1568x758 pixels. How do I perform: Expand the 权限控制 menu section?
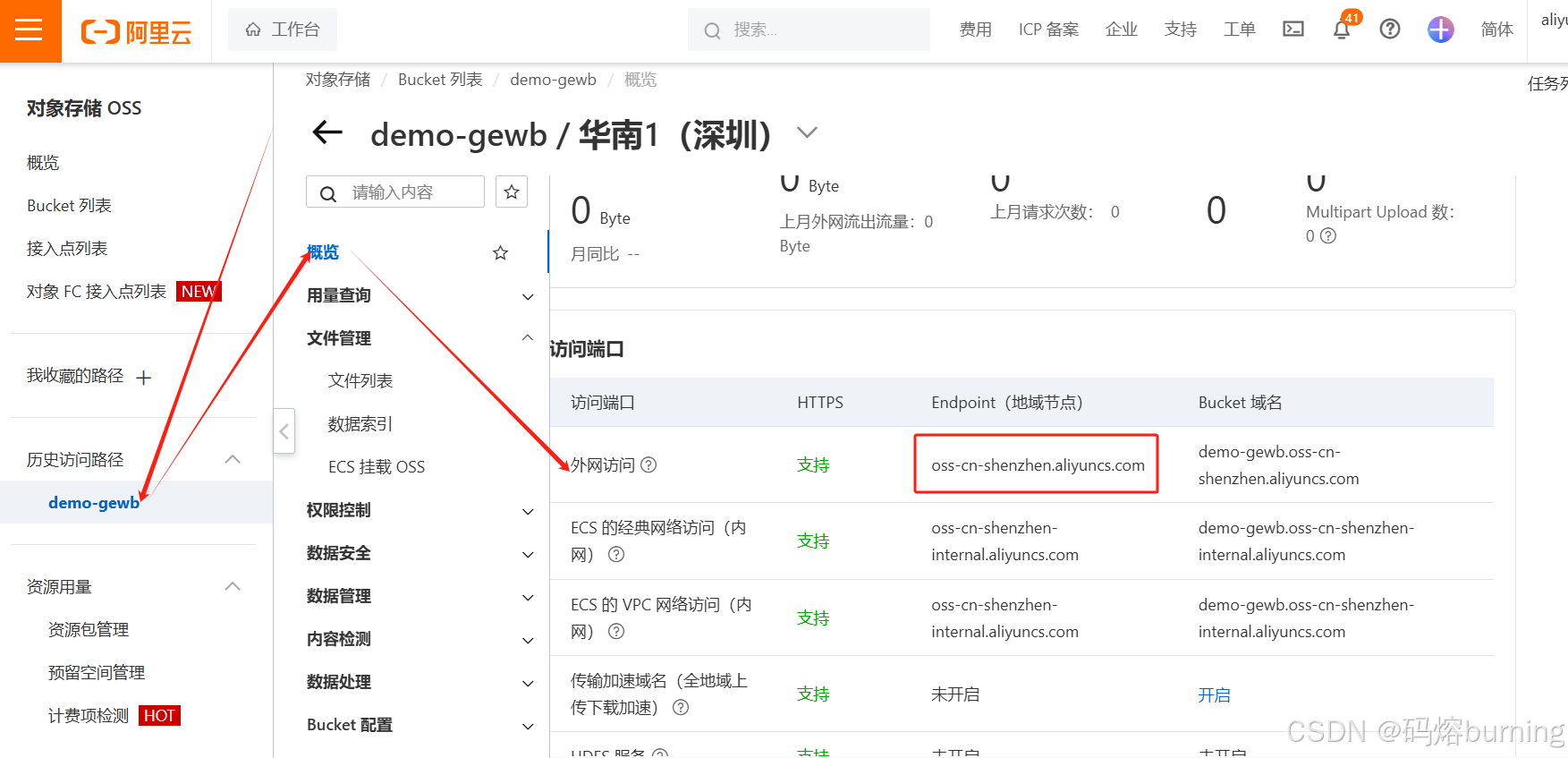(x=528, y=511)
